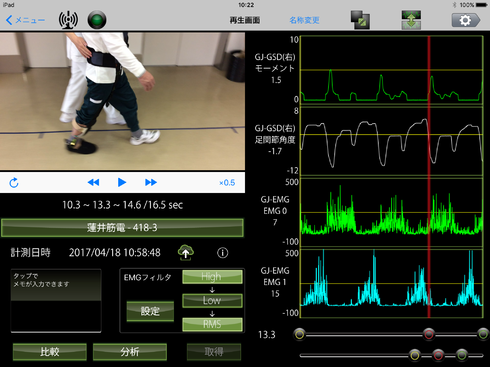Toggle the High EMG filter
Image resolution: width=490 pixels, height=367 pixels.
point(212,277)
